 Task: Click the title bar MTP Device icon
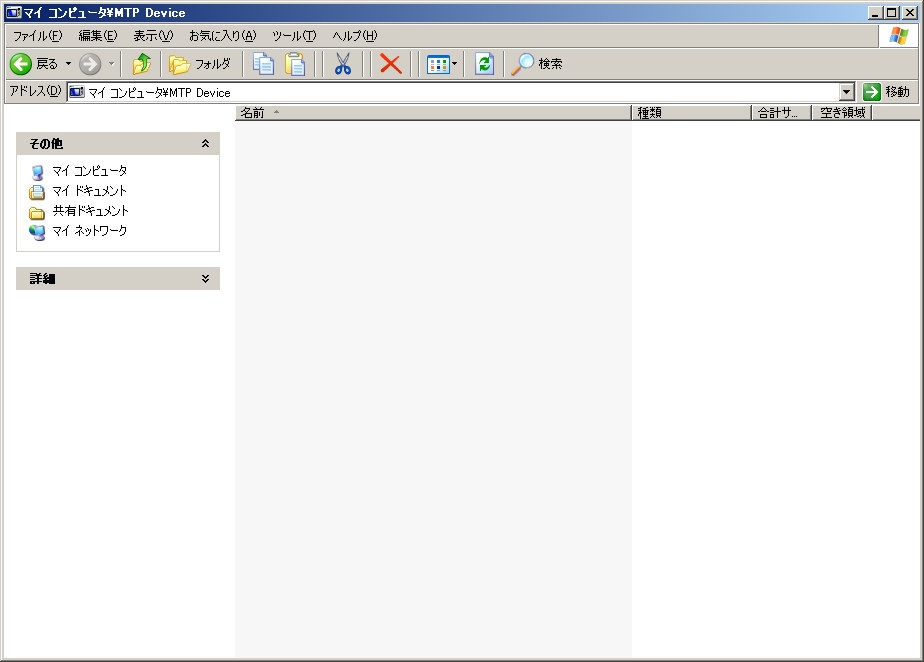point(14,12)
